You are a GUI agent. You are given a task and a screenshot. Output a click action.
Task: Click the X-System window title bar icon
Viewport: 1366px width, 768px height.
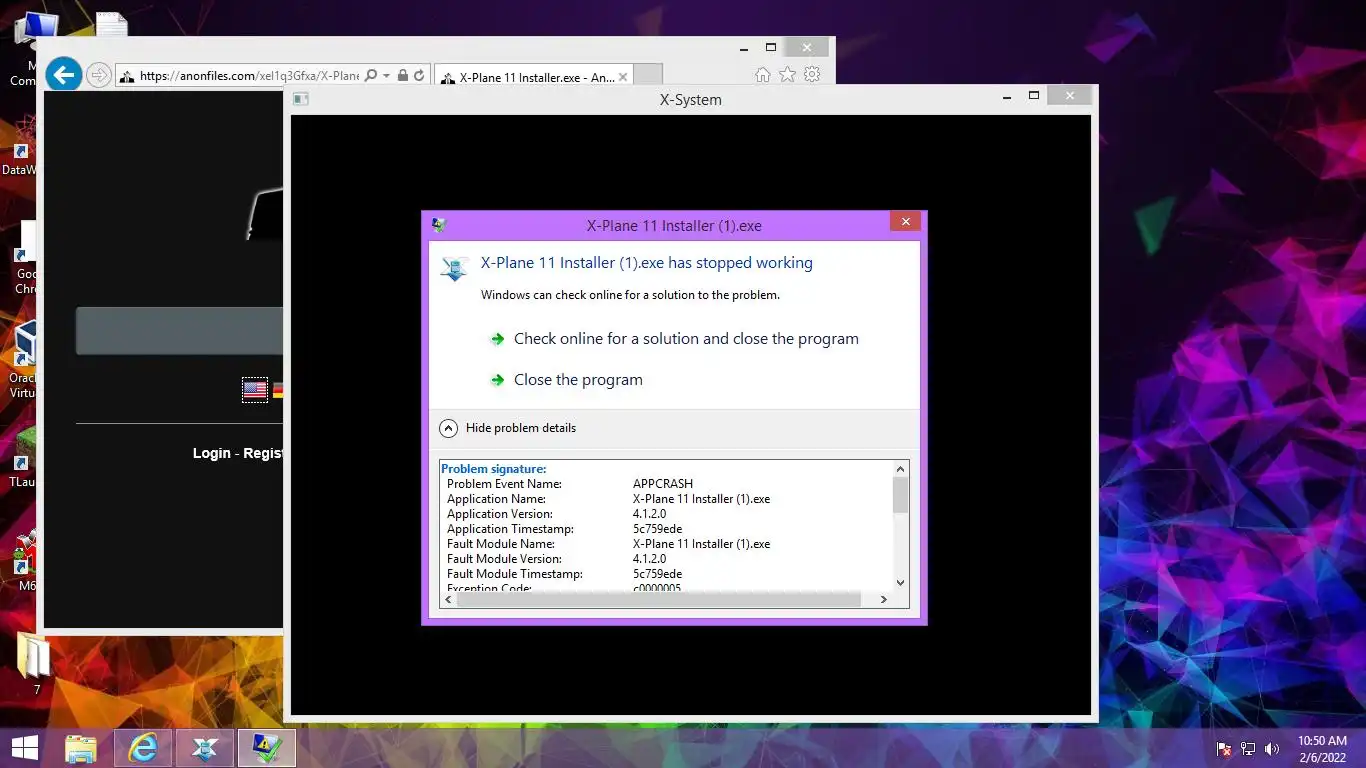pyautogui.click(x=300, y=99)
